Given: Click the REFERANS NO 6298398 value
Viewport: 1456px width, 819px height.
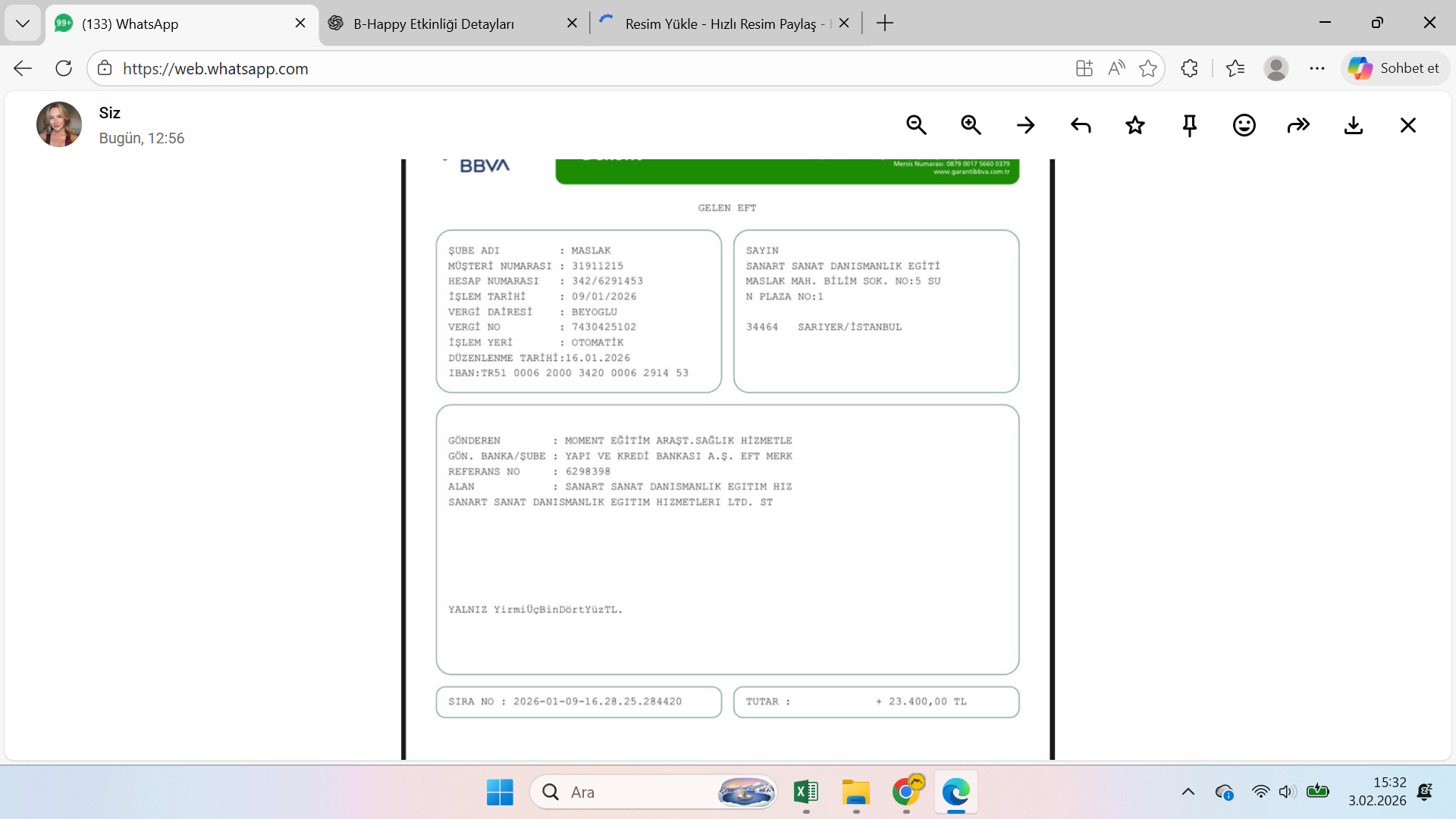Looking at the screenshot, I should (588, 472).
